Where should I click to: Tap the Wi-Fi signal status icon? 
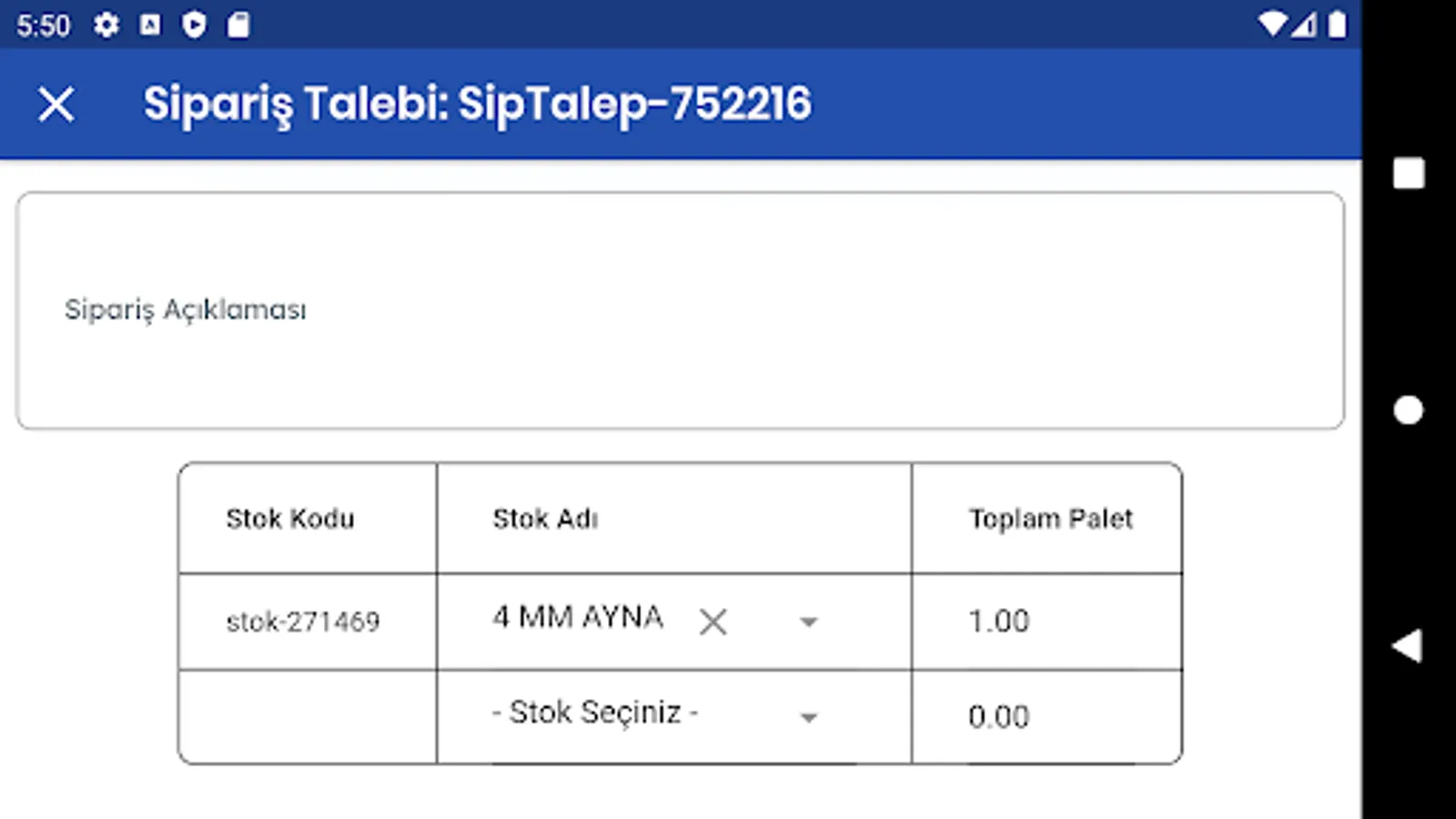(1271, 25)
